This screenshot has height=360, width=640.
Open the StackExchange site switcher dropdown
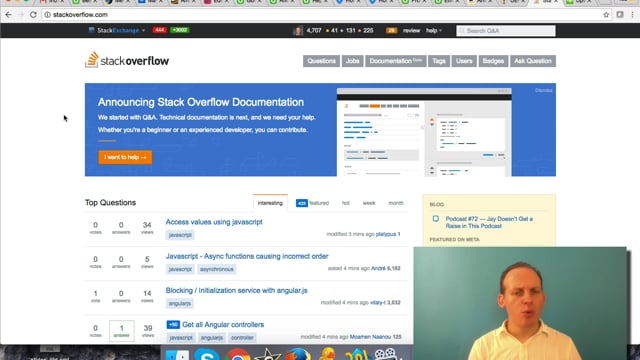click(x=117, y=30)
